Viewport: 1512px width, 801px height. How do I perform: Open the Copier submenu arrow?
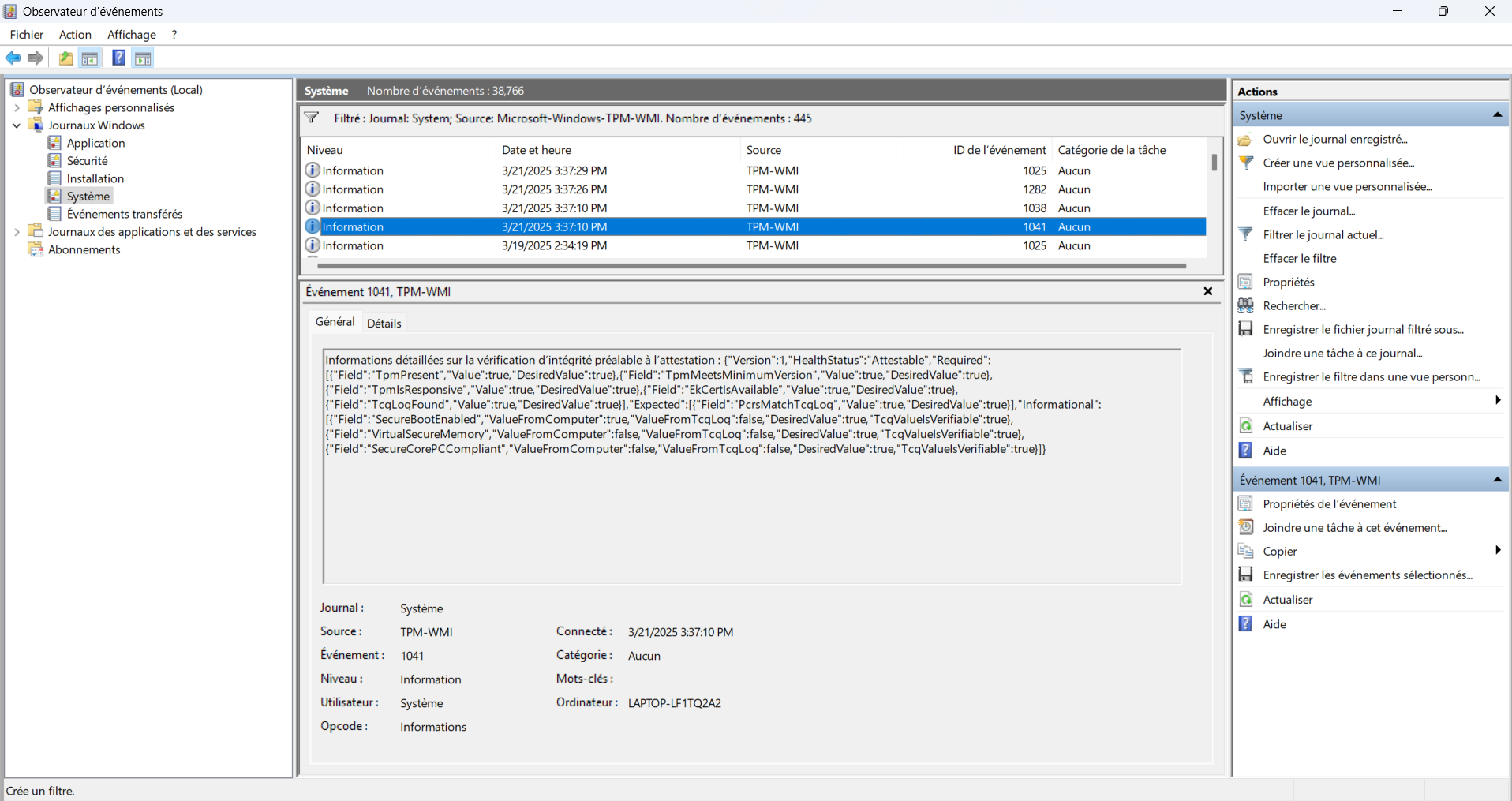click(1497, 551)
